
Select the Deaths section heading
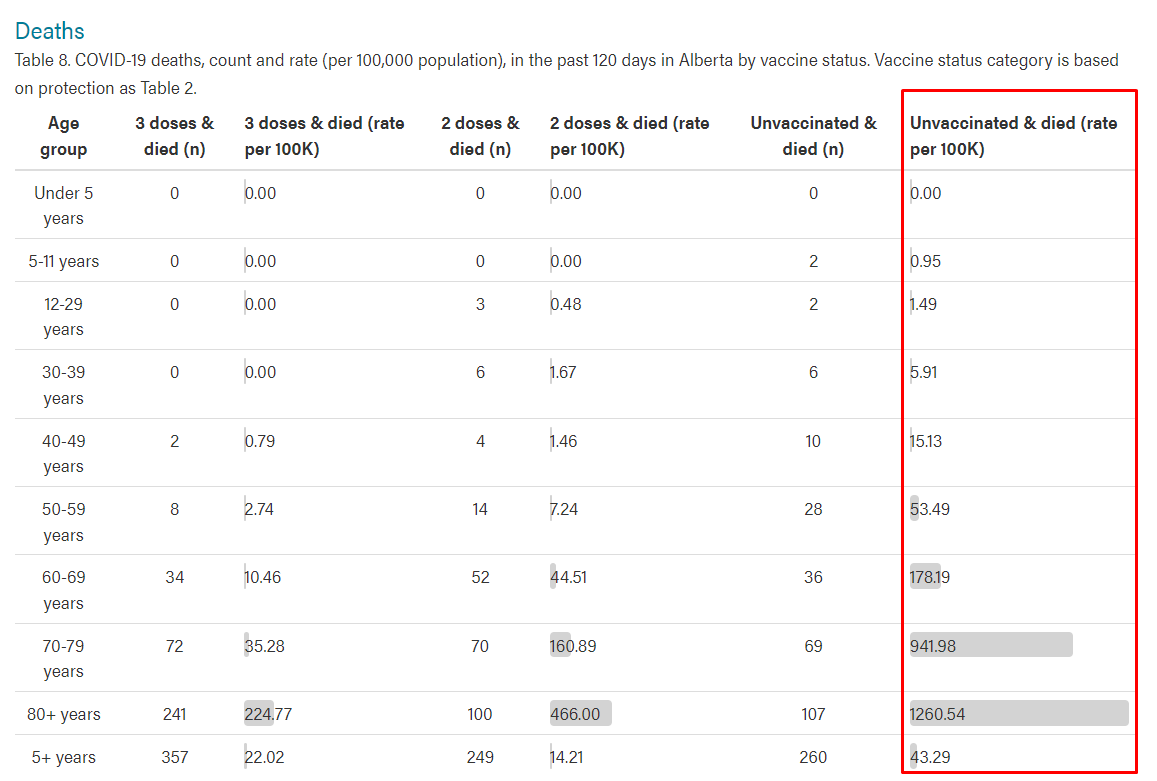coord(49,31)
